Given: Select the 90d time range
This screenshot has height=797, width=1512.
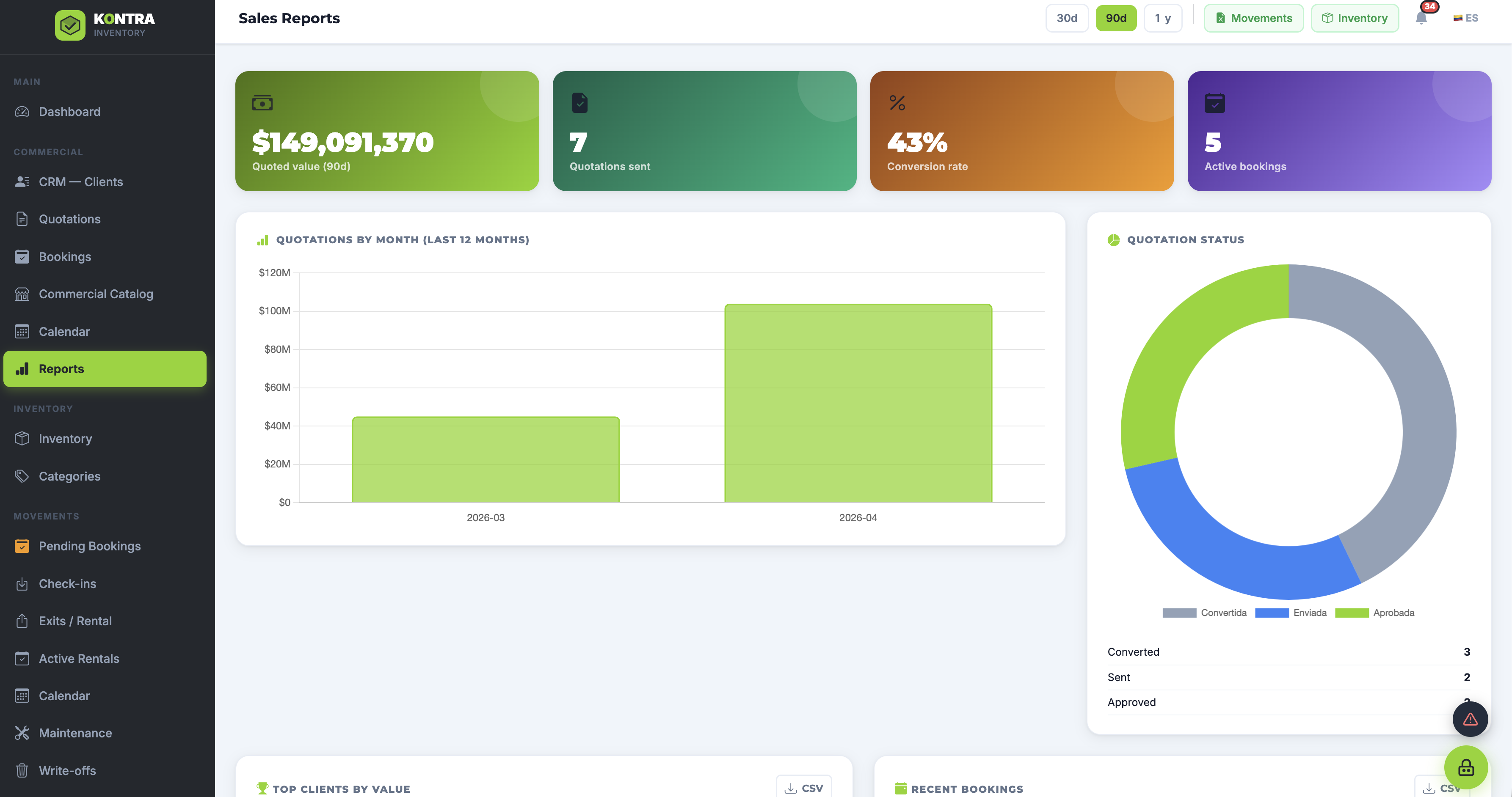Looking at the screenshot, I should 1116,18.
